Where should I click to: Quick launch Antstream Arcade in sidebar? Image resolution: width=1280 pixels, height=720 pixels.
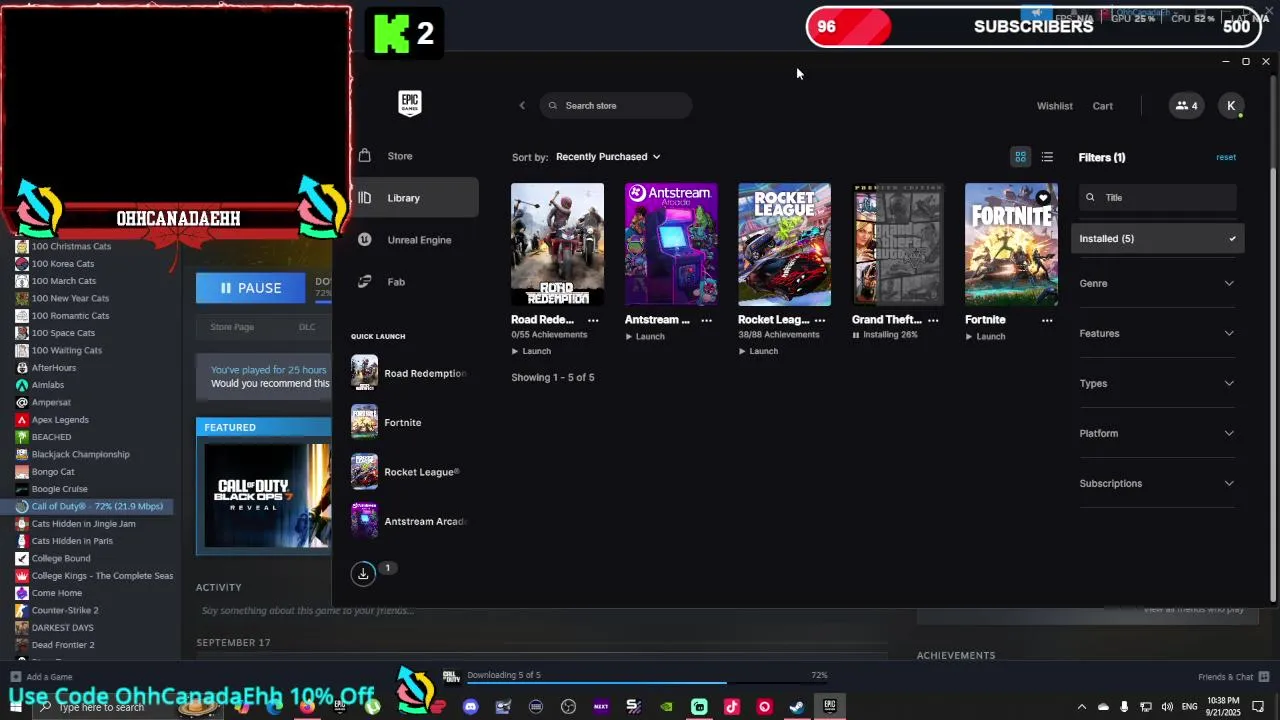(409, 521)
